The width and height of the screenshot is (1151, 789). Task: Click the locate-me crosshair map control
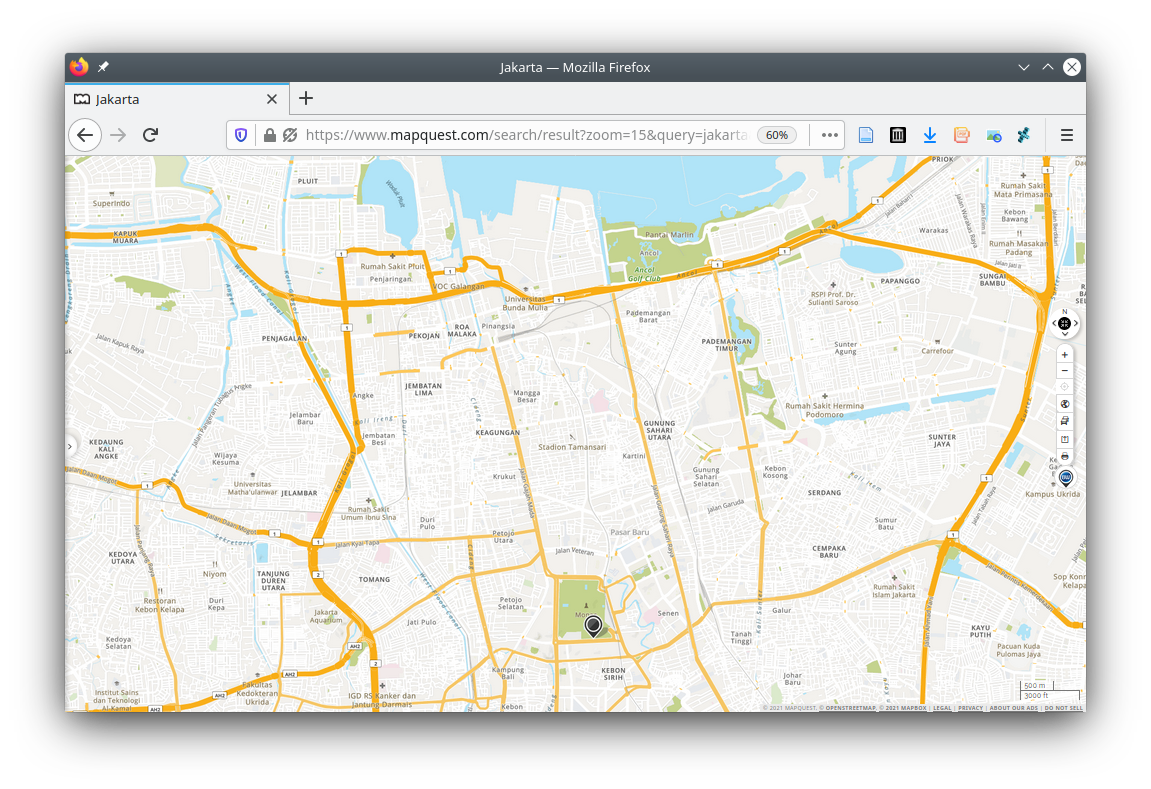point(1064,387)
